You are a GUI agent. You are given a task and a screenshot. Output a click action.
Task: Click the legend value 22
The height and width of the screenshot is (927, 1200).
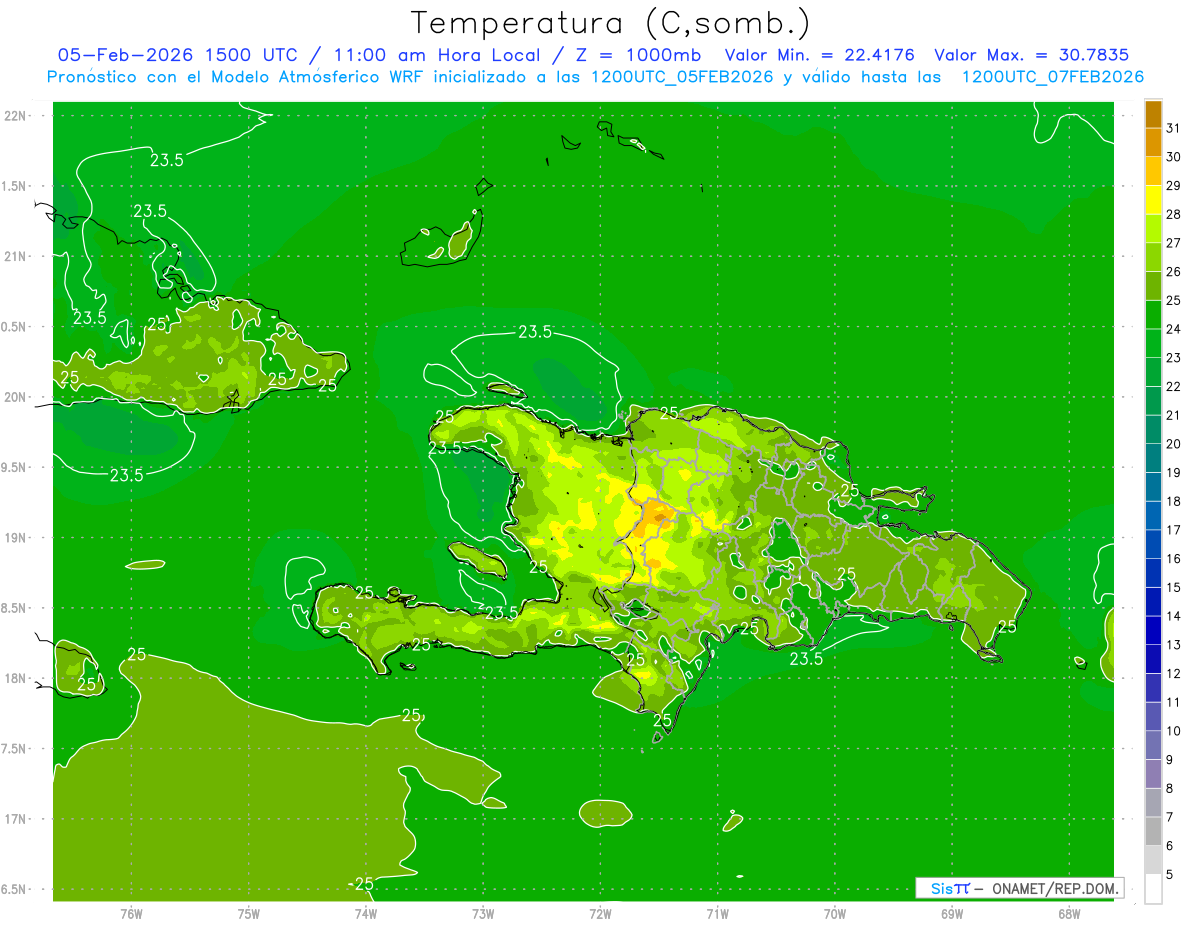point(1174,387)
